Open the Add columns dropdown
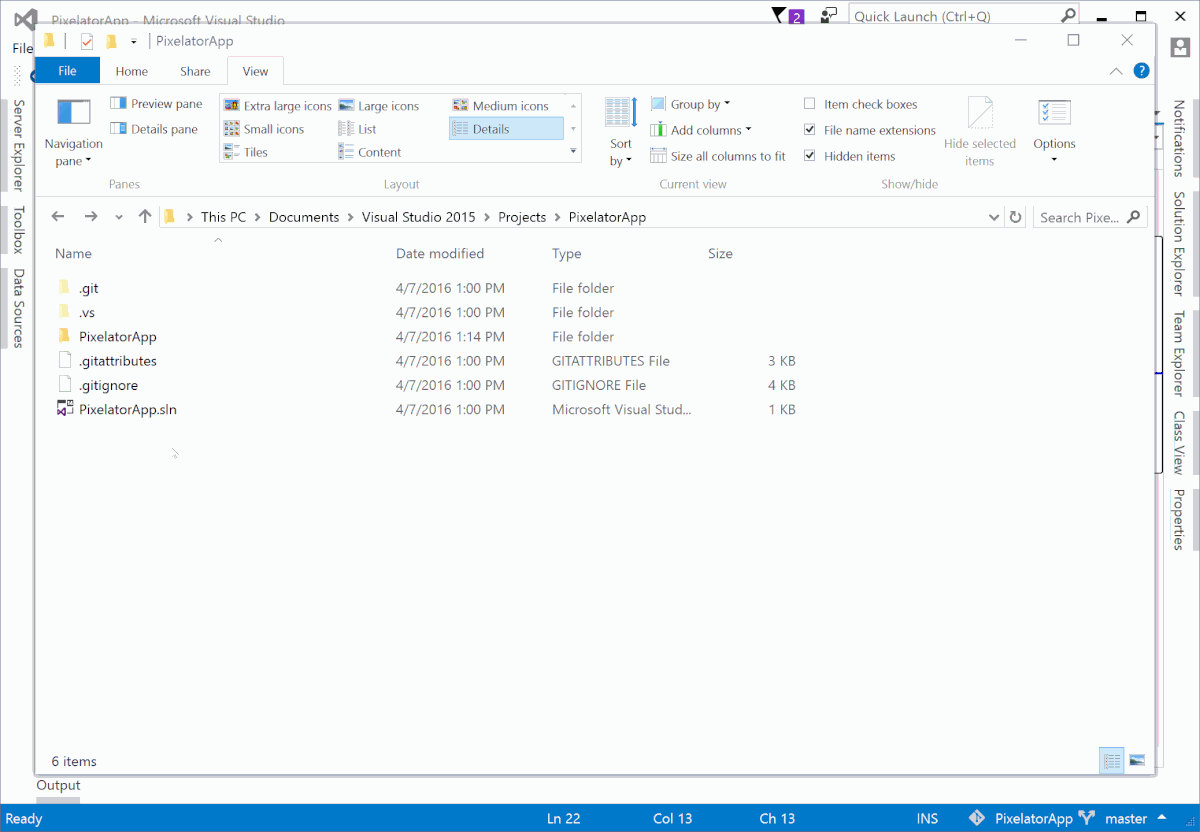 coord(701,130)
